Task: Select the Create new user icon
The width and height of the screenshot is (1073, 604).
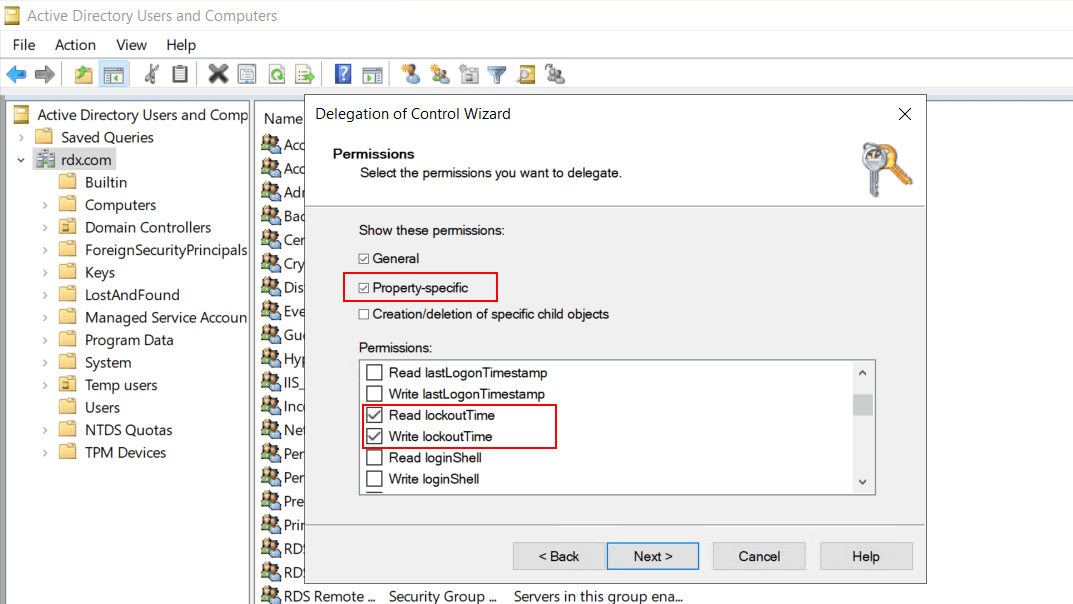Action: (409, 74)
